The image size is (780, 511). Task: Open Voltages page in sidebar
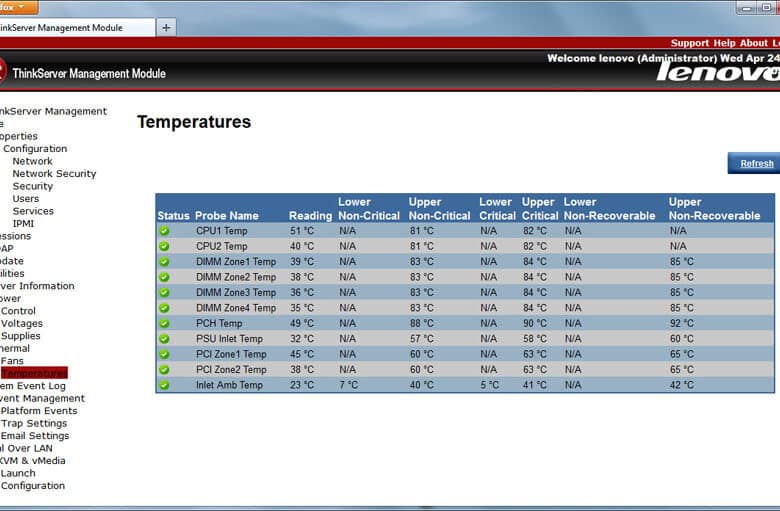(21, 323)
